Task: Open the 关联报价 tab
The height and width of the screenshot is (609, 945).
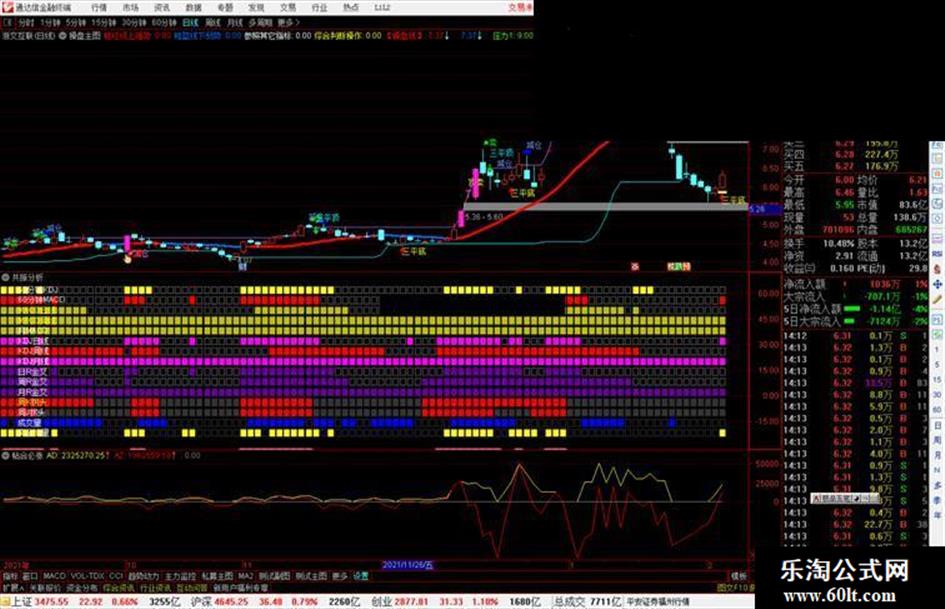Action: (x=45, y=588)
